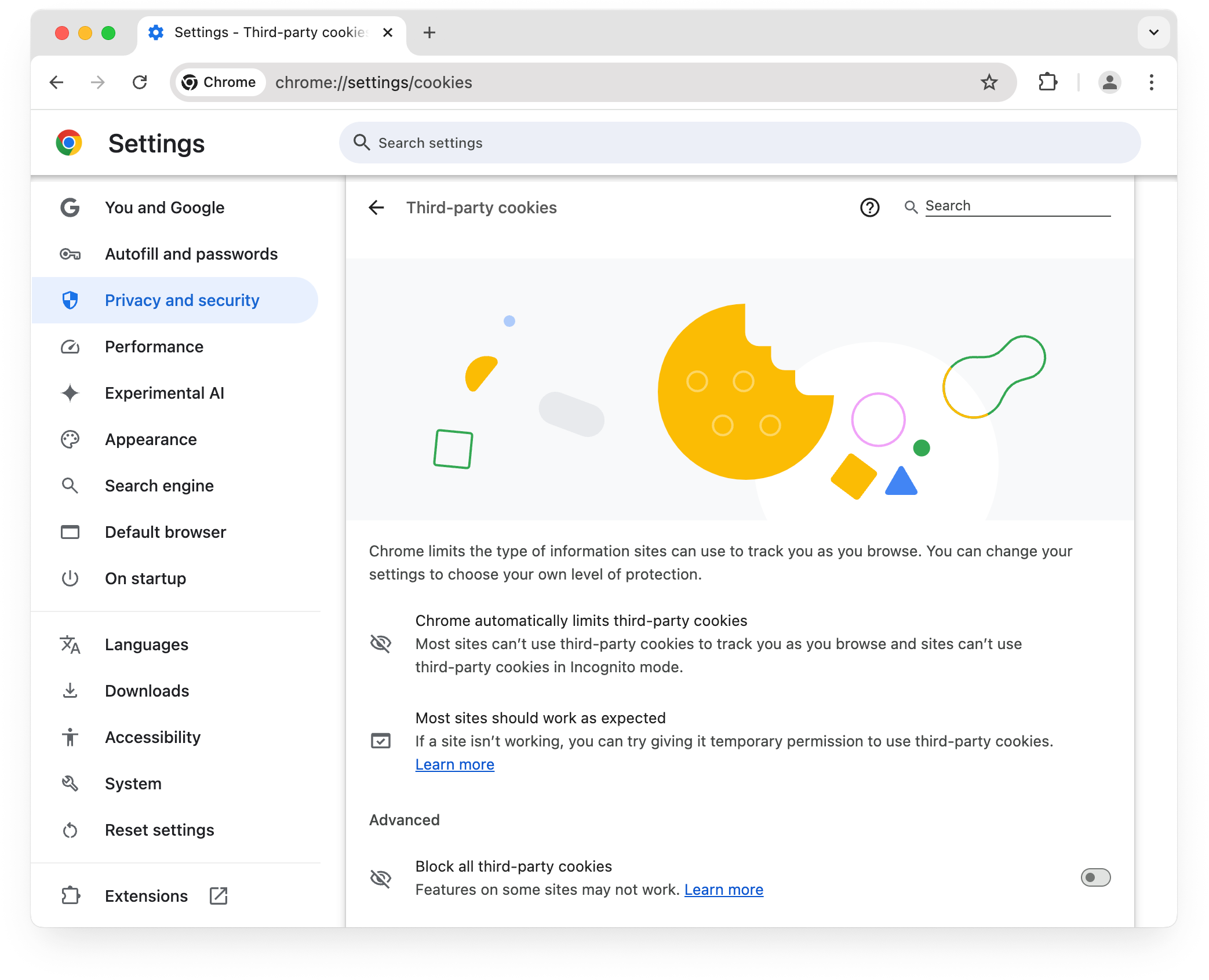Screen dimensions: 1209x980
Task: Click Most sites should work checkbox
Action: click(x=383, y=741)
